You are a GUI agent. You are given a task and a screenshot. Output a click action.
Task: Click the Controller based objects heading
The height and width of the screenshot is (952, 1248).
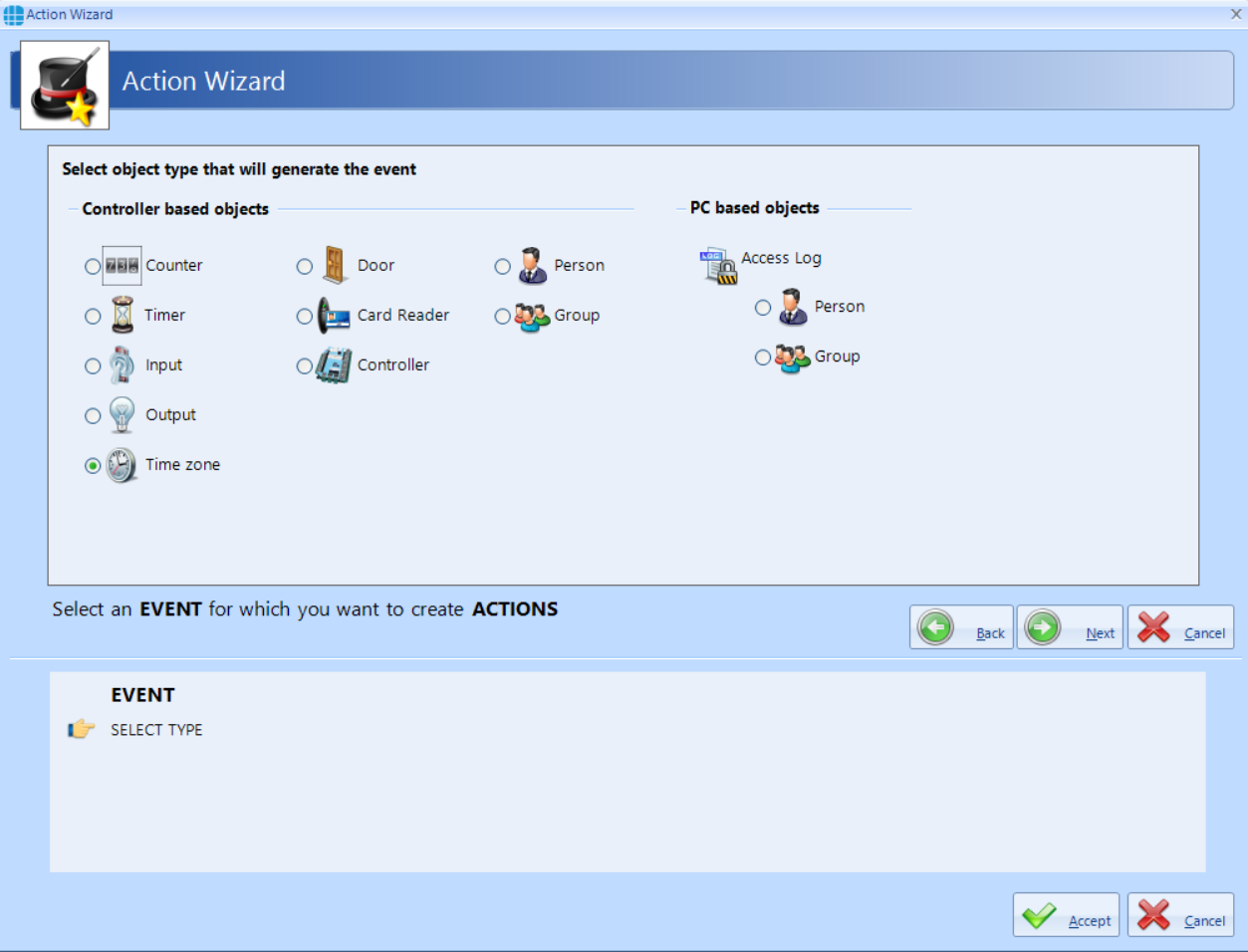tap(175, 209)
